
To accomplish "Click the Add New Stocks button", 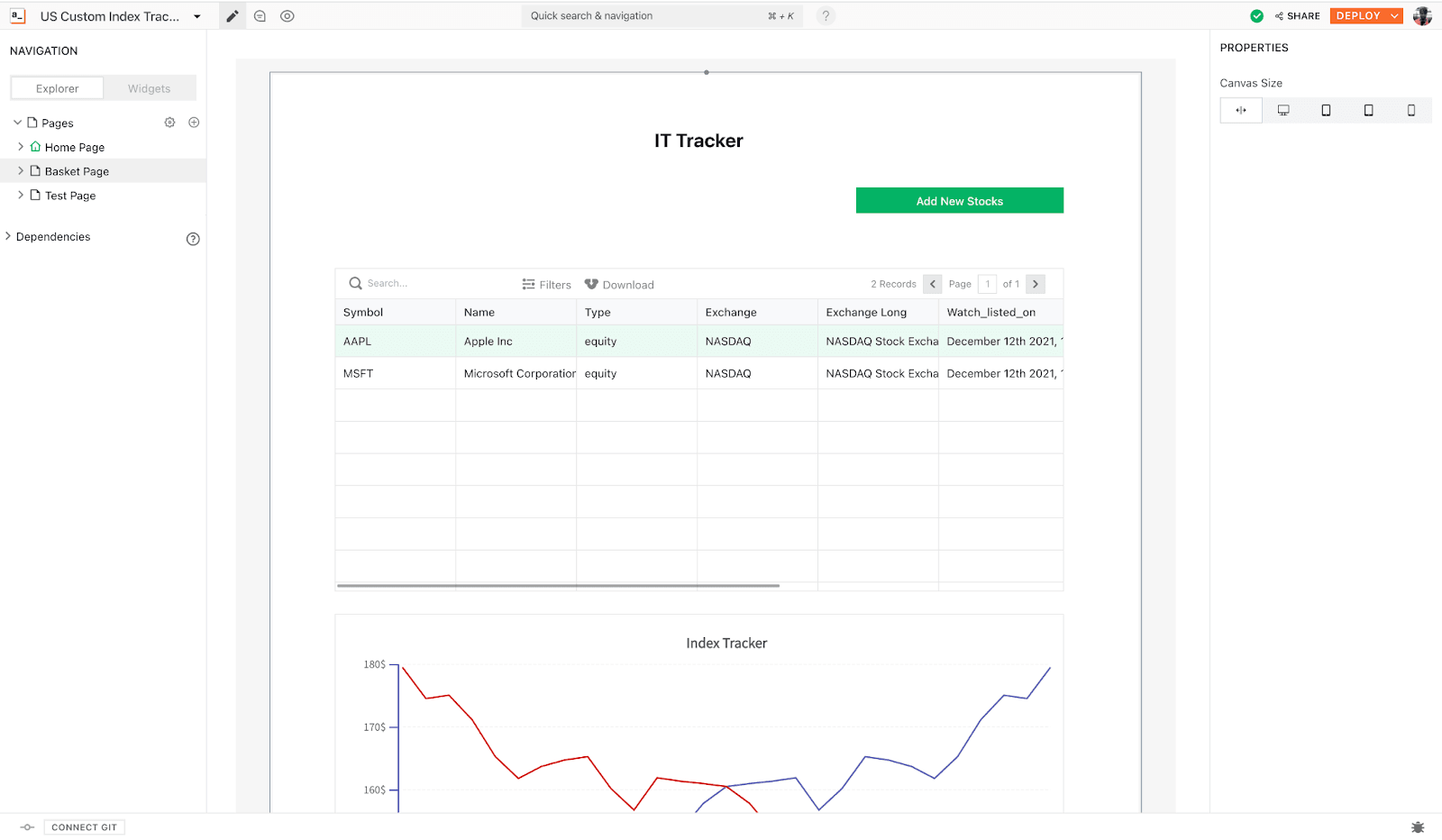I will [959, 201].
